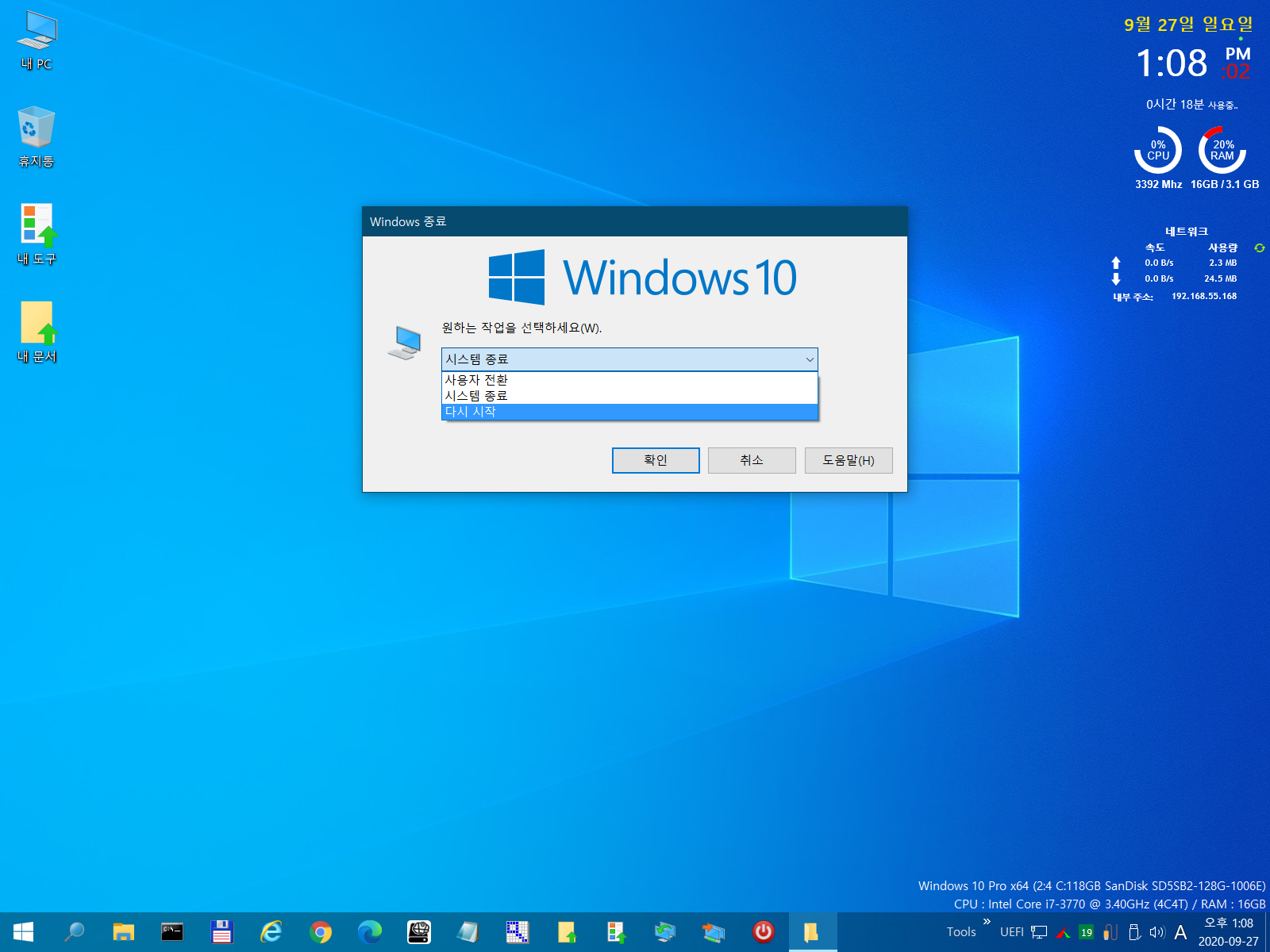Open the blue checkered grid taskbar icon
The height and width of the screenshot is (952, 1270).
(518, 932)
